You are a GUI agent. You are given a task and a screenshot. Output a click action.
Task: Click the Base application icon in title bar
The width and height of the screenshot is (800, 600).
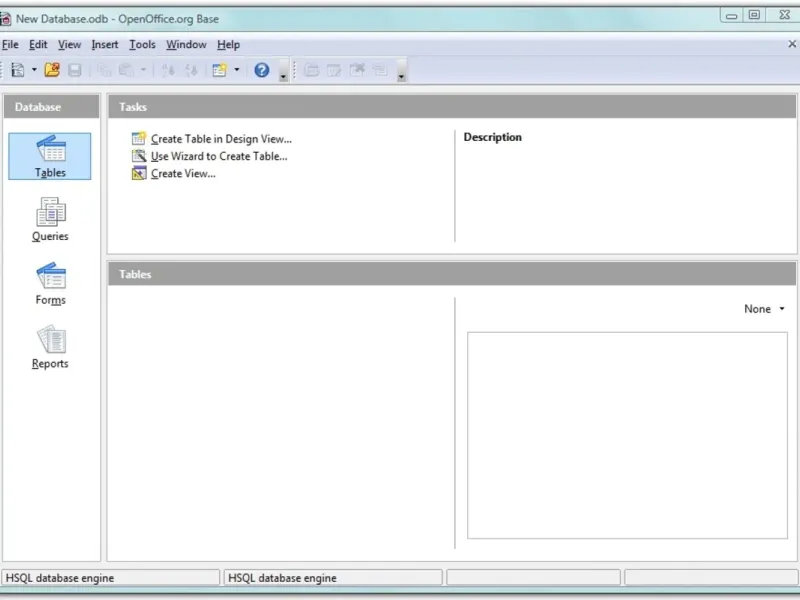pos(5,19)
